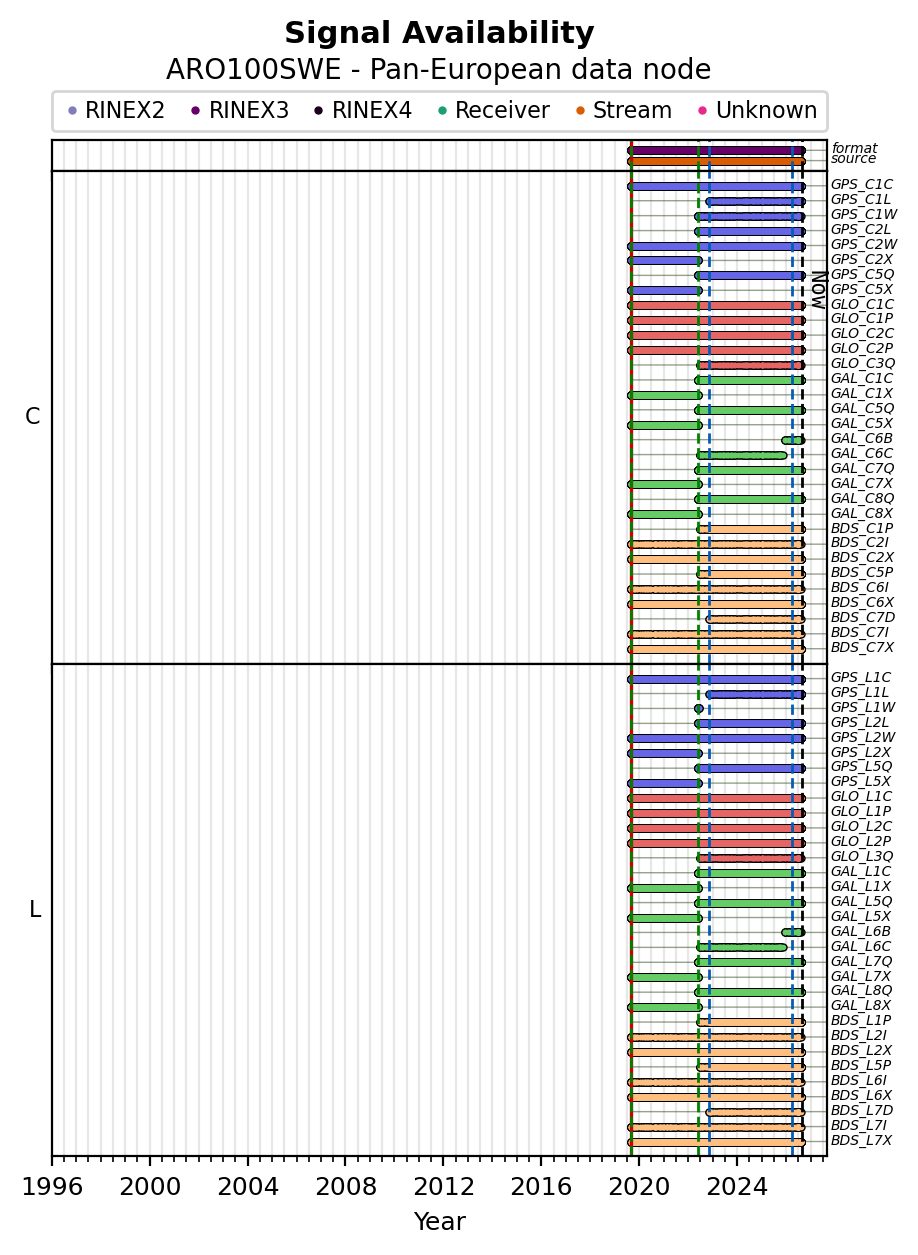The width and height of the screenshot is (918, 1255).
Task: Click the GPS_L2X row label
Action: click(x=861, y=752)
